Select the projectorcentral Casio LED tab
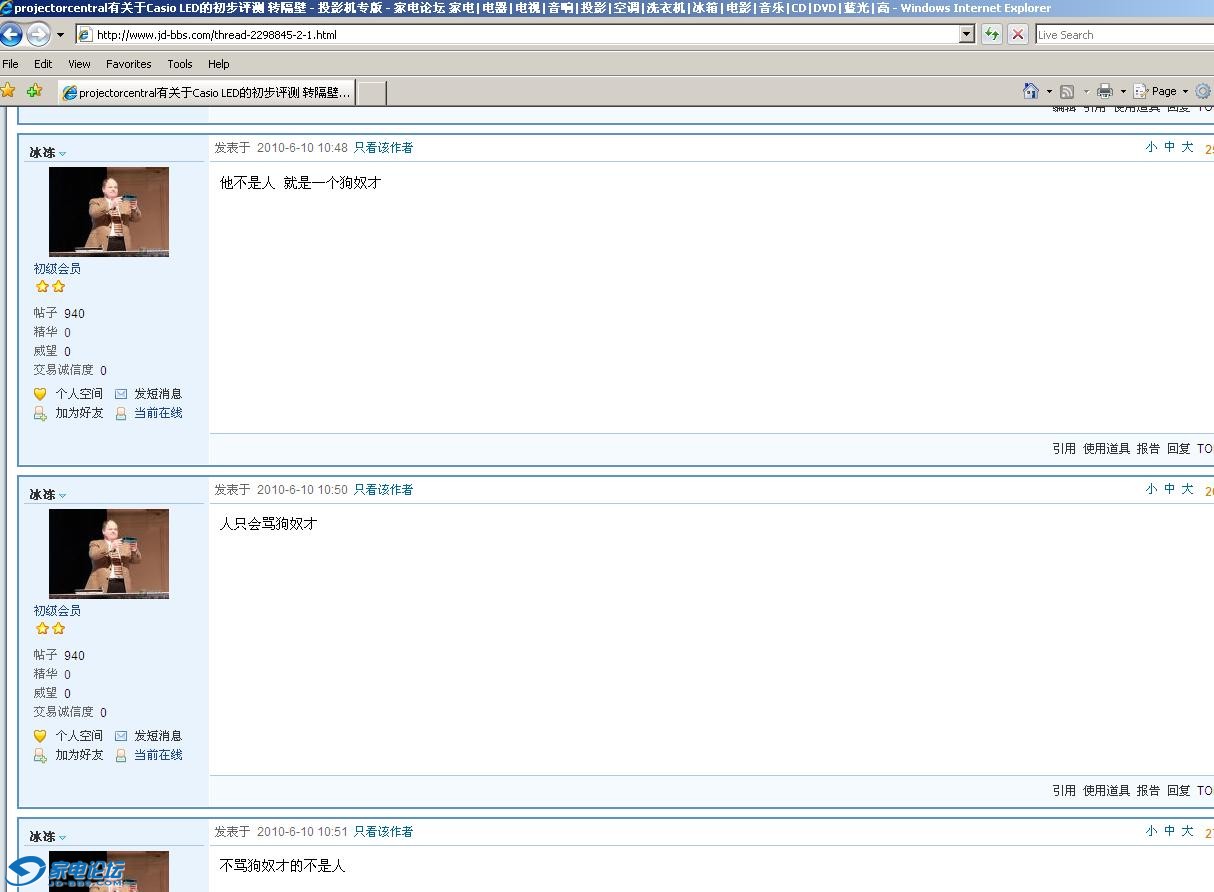 pyautogui.click(x=207, y=93)
